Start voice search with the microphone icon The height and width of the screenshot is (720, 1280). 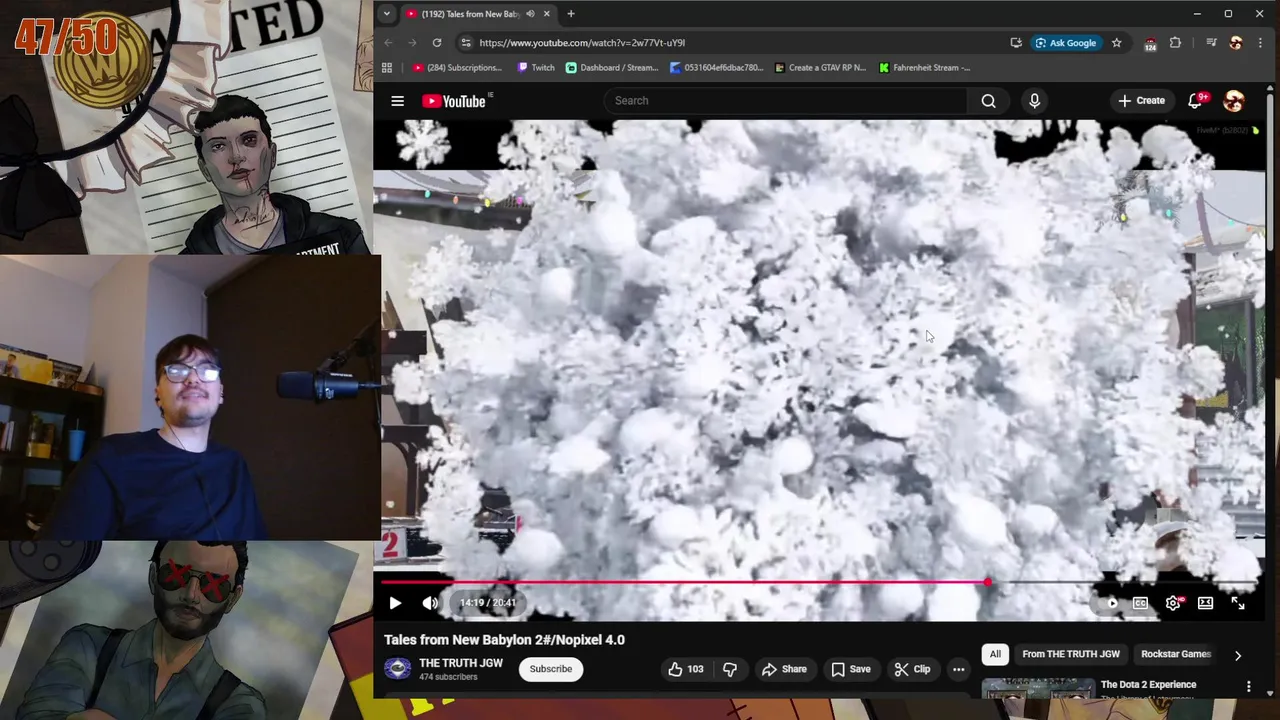pos(1034,100)
